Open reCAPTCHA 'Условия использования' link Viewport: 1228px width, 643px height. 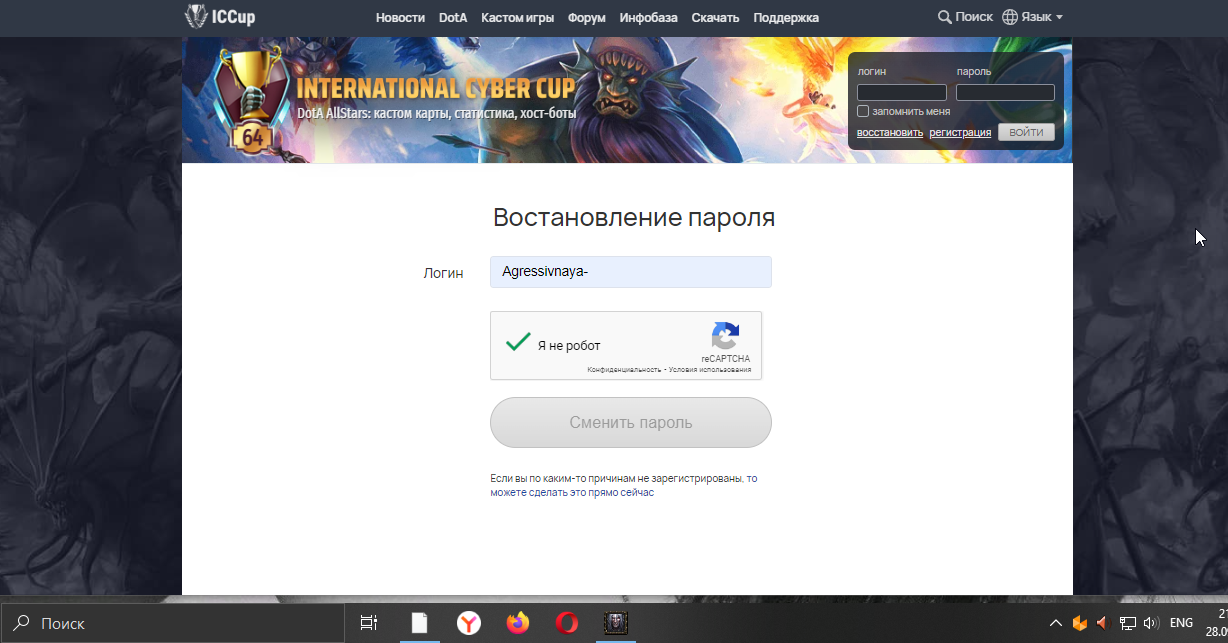[709, 370]
